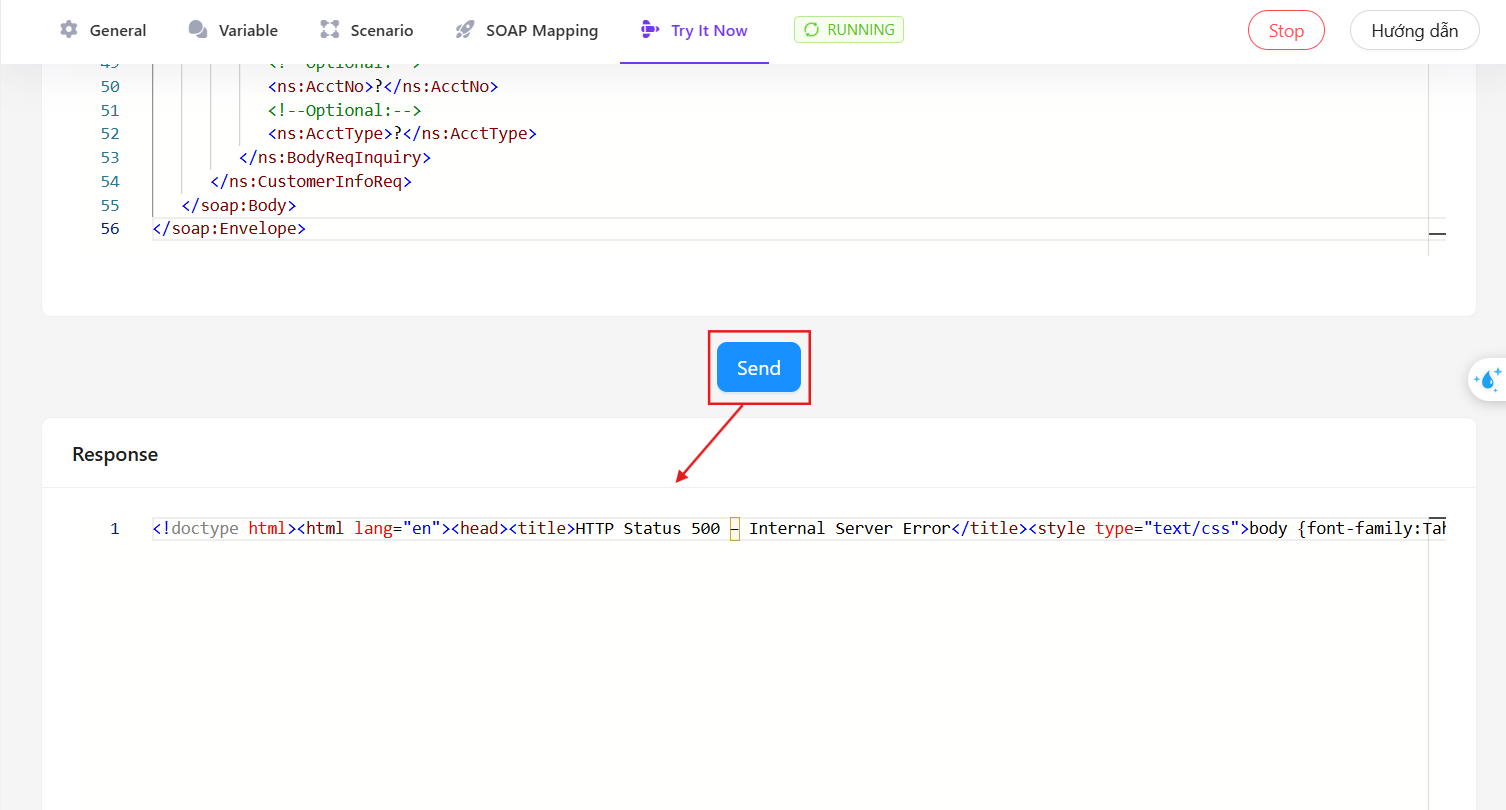Click the style type attribute in response

coord(1168,528)
